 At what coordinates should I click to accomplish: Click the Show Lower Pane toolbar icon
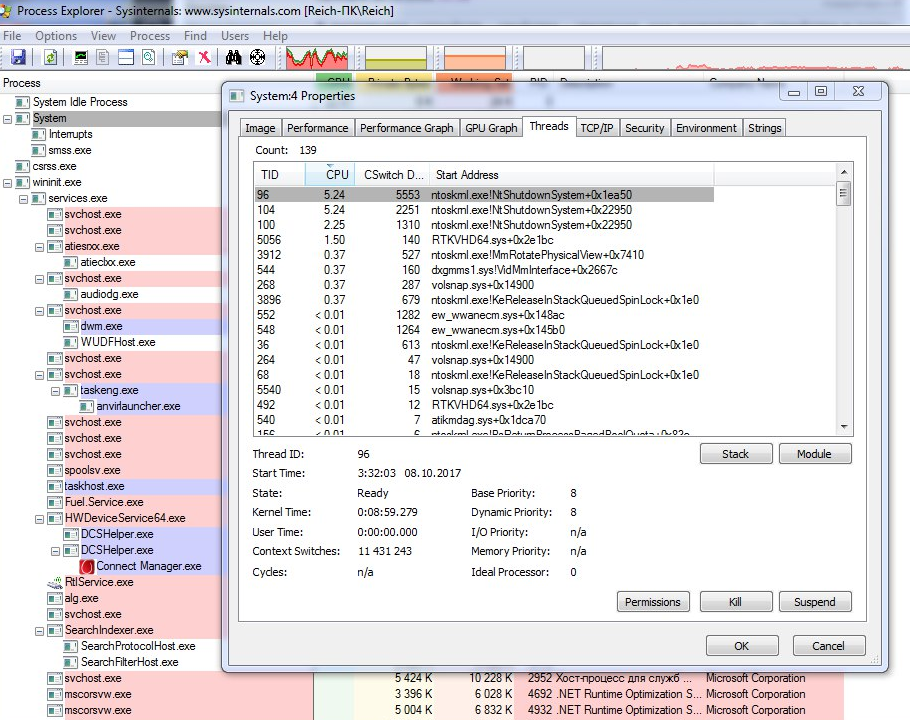click(126, 58)
